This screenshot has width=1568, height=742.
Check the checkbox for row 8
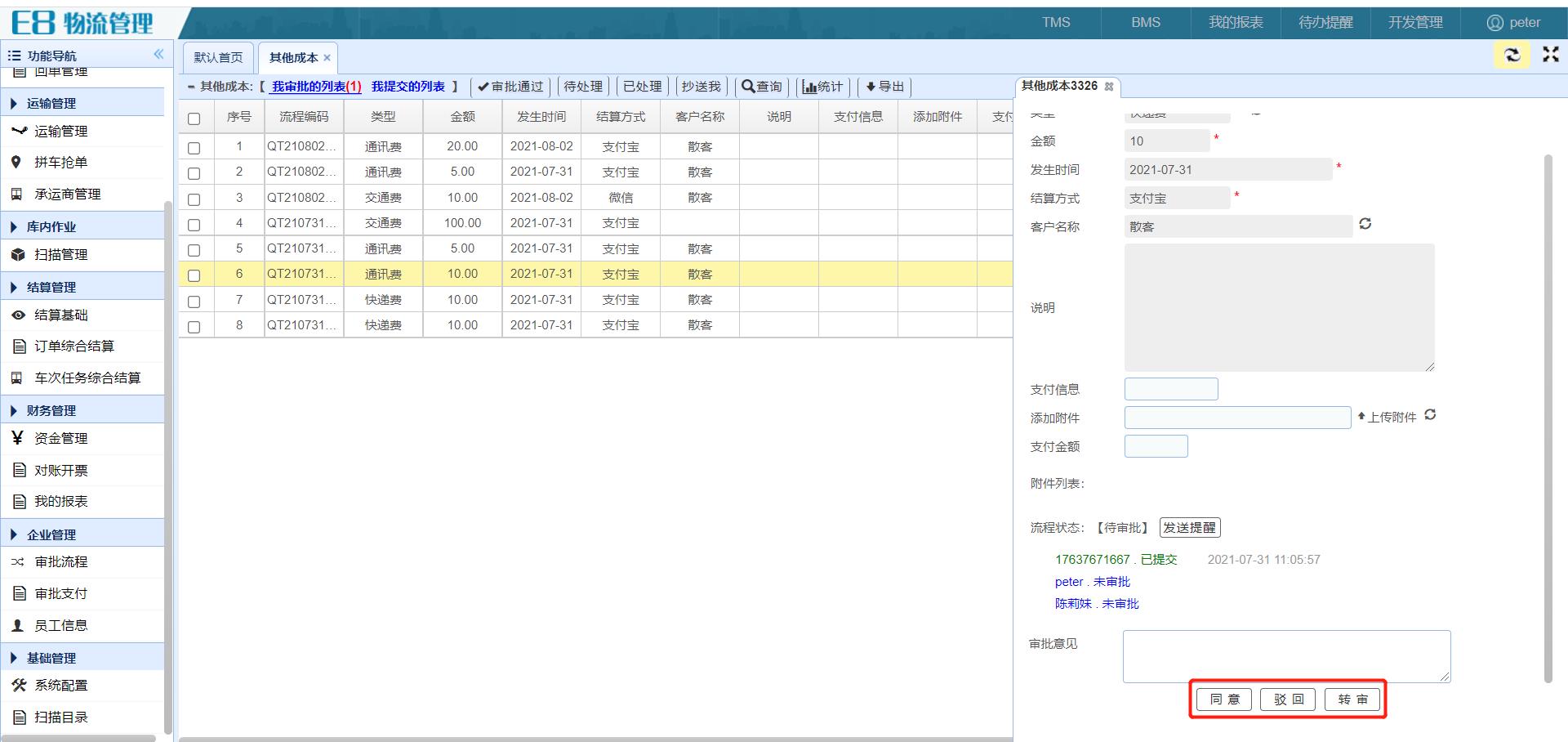(x=194, y=326)
